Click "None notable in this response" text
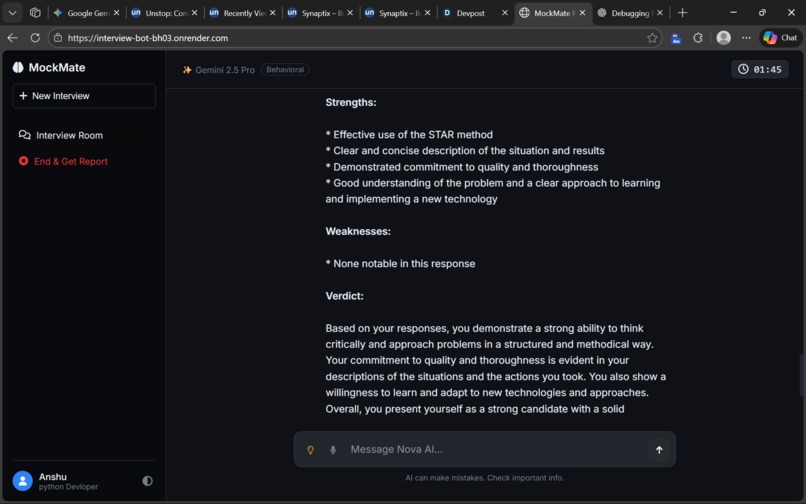Screen dimensions: 806x504 pos(404,264)
